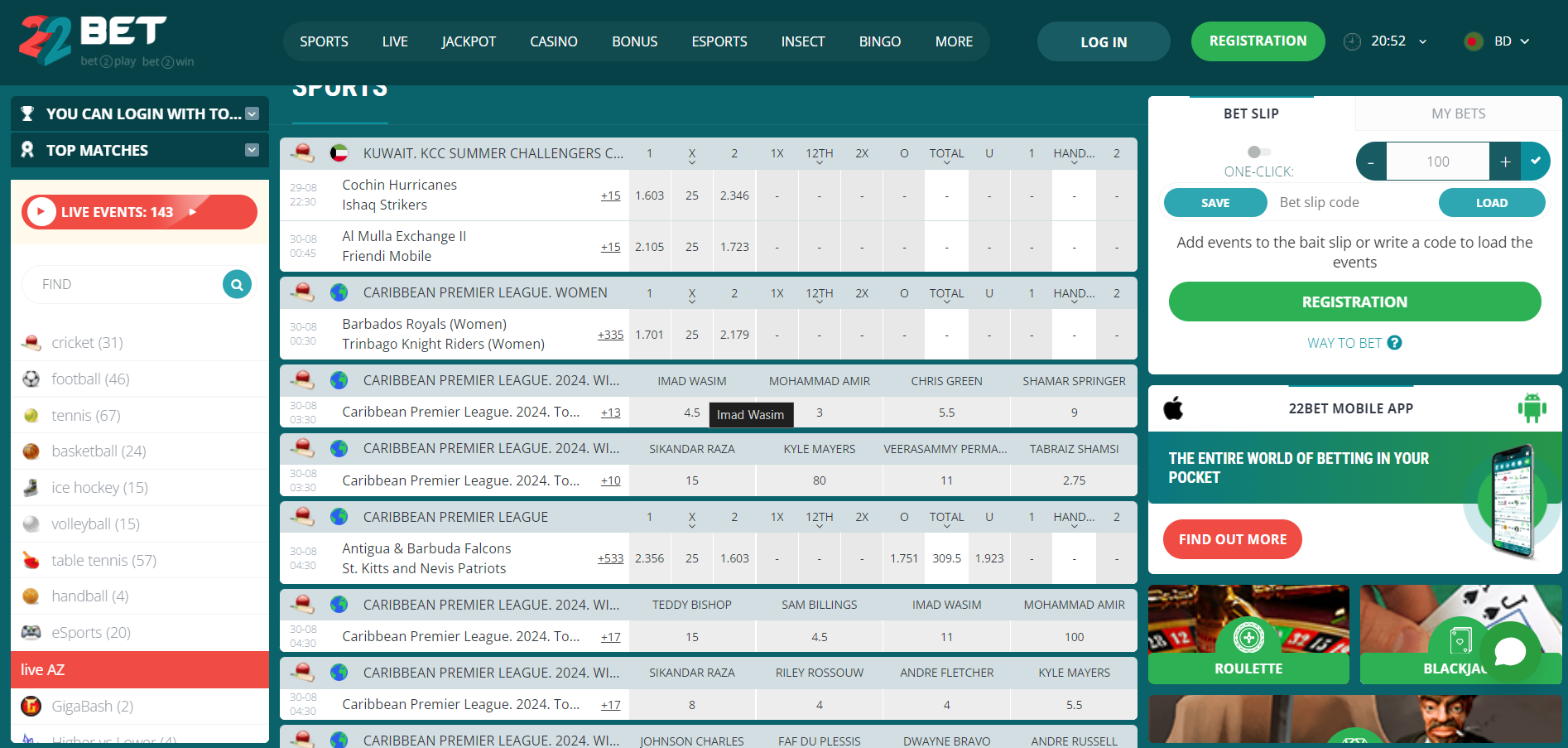Click the football icon in sidebar
The image size is (1568, 748).
pos(31,379)
